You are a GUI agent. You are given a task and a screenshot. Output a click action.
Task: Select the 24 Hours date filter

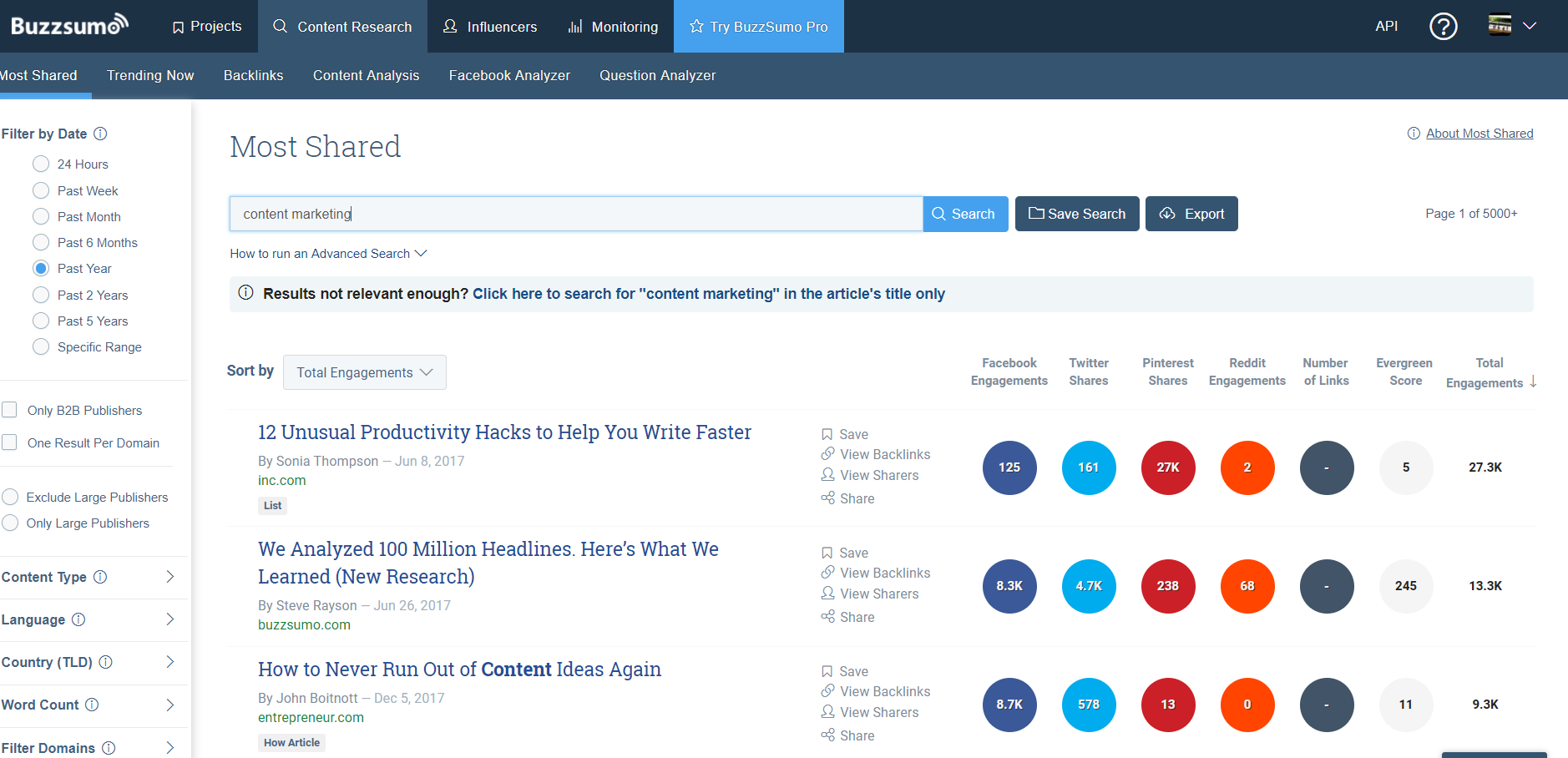pyautogui.click(x=41, y=164)
